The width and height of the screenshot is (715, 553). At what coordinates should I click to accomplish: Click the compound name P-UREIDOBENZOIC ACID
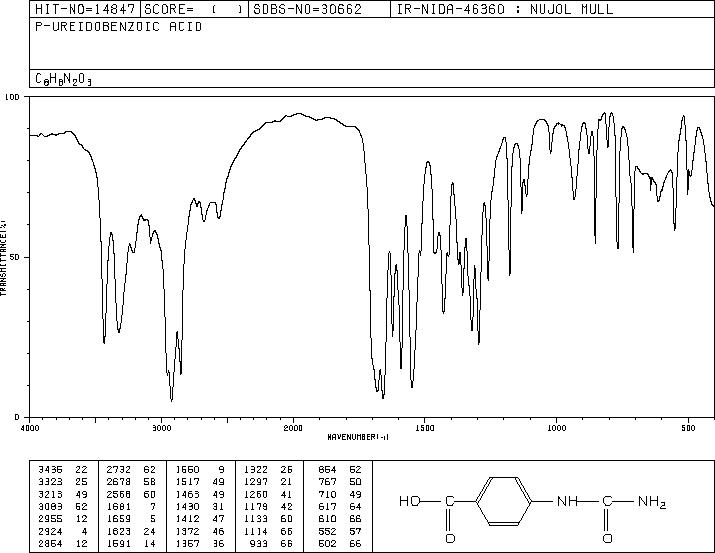[x=119, y=27]
